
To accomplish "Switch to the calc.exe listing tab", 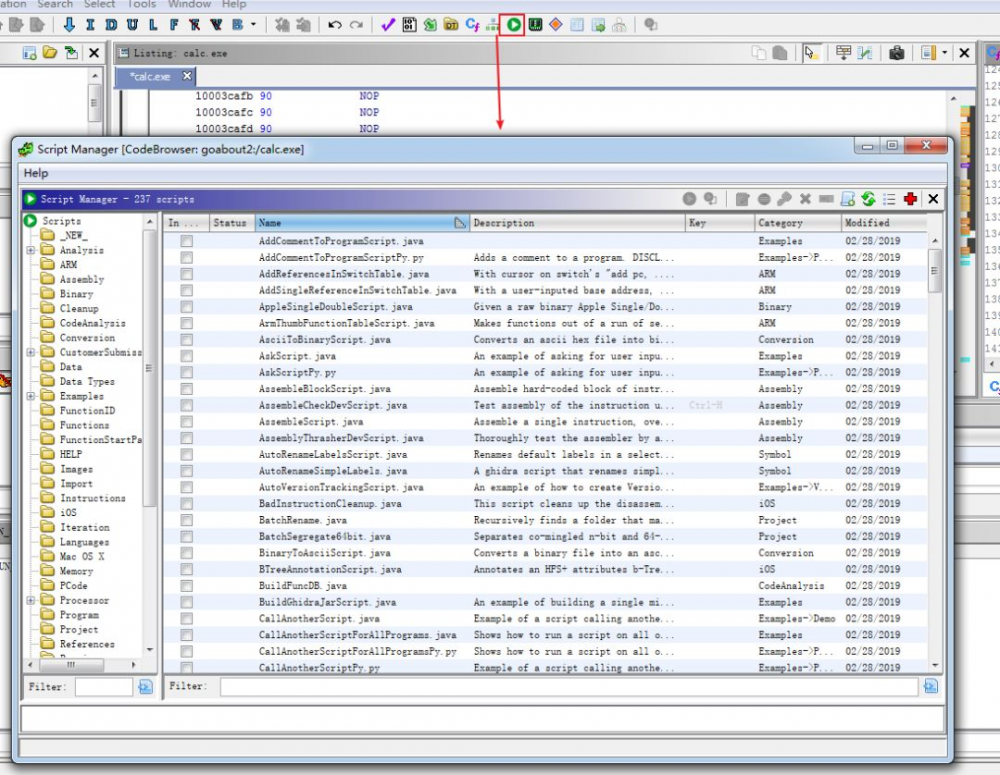I will [150, 77].
